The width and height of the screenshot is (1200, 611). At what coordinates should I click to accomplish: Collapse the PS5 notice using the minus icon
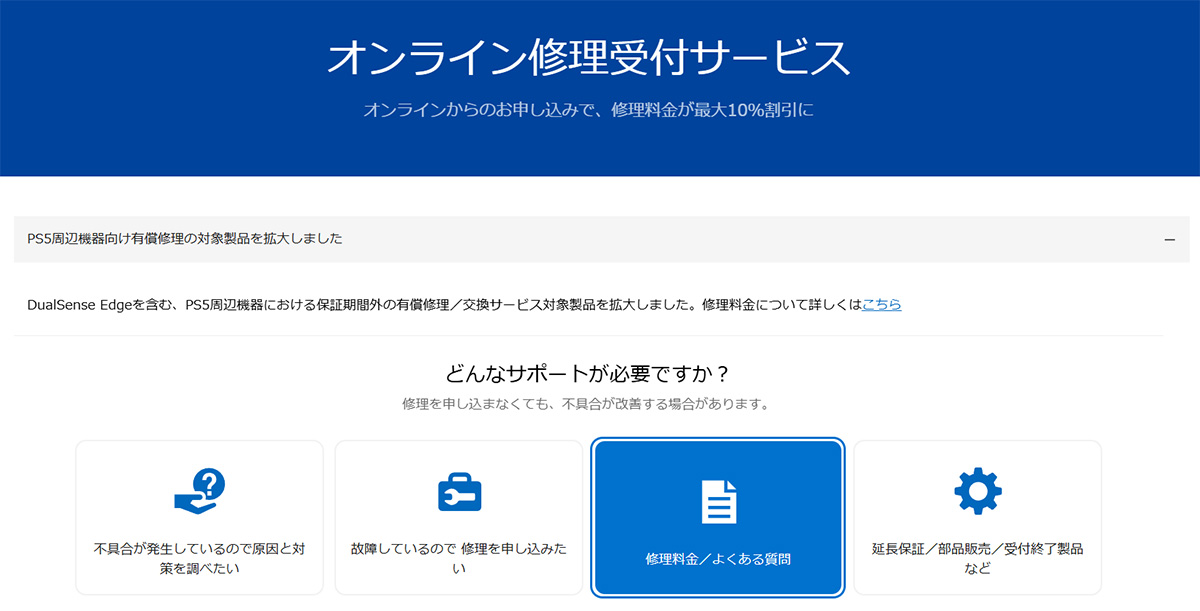pyautogui.click(x=1169, y=240)
